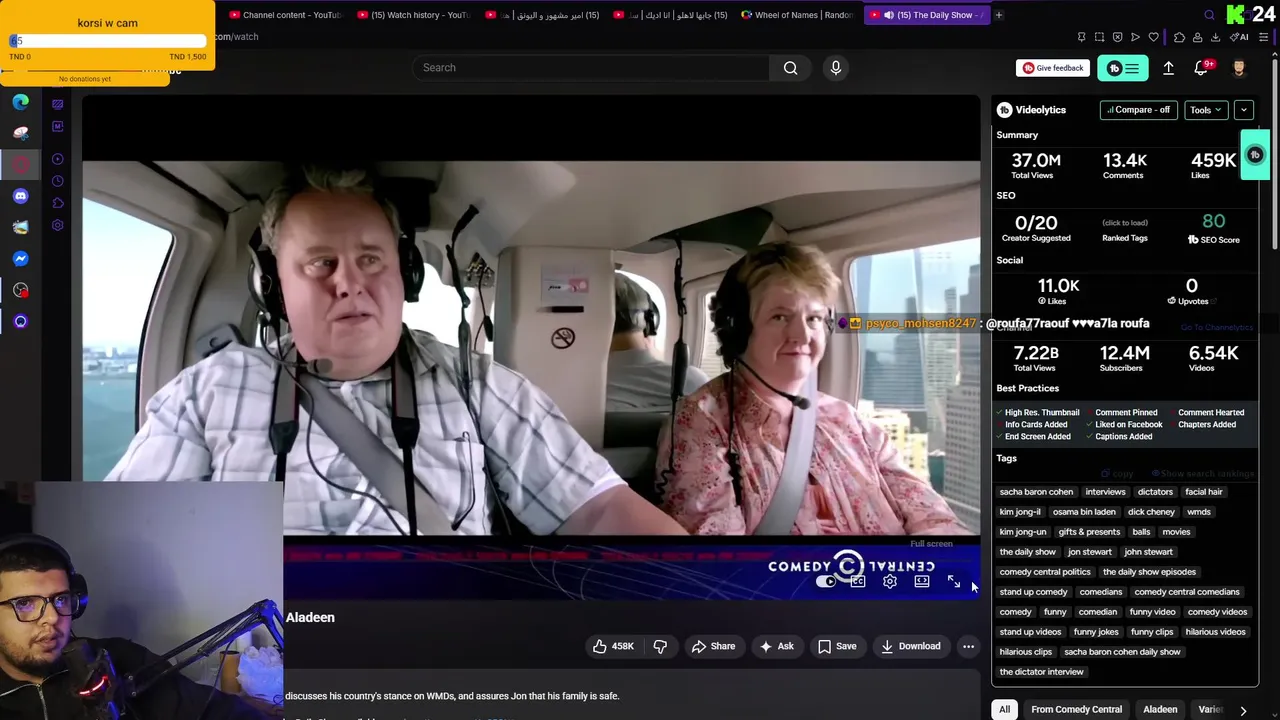
Task: Open video player settings gear
Action: 890,582
